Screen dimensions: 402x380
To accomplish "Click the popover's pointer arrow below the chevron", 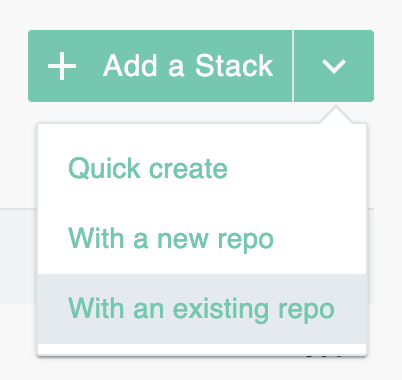I will (x=336, y=115).
